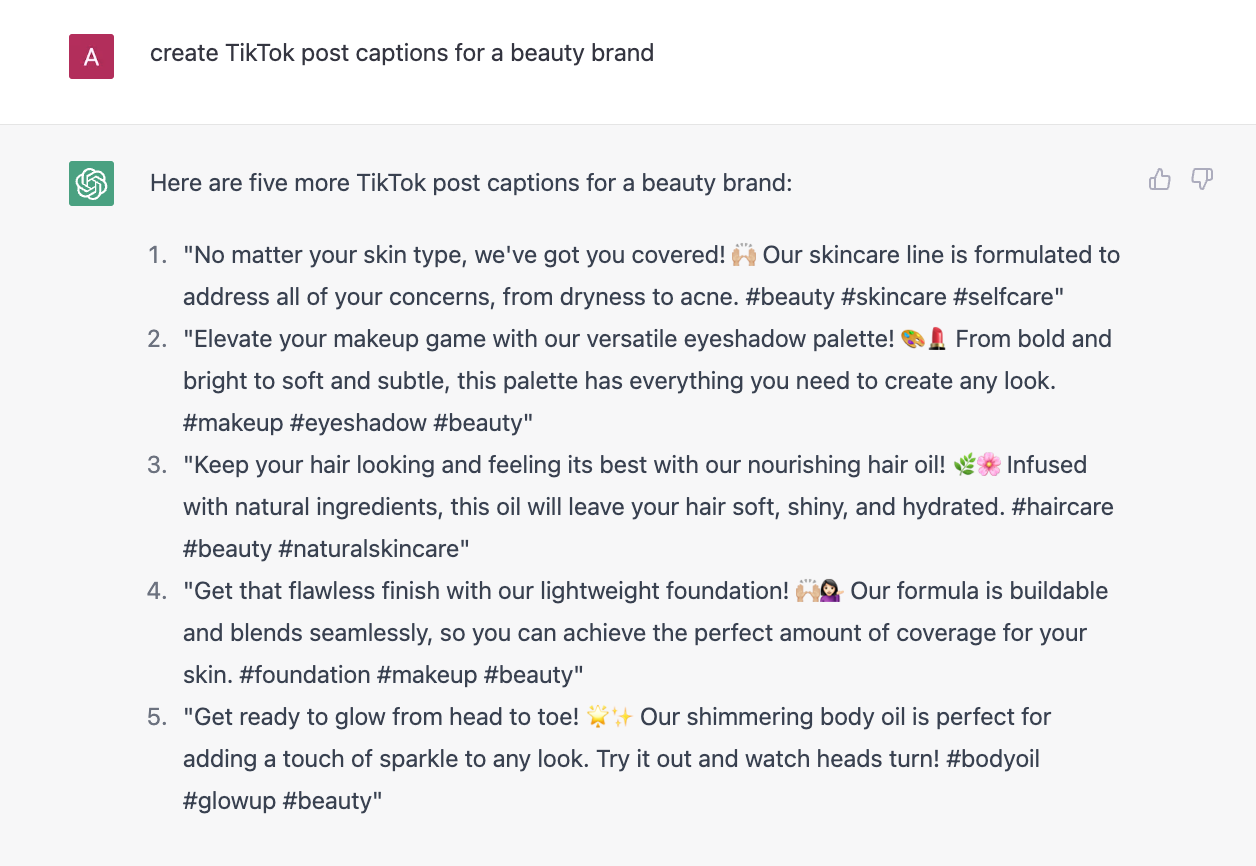The width and height of the screenshot is (1256, 866).
Task: Click the ChatGPT logo avatar
Action: pos(91,183)
